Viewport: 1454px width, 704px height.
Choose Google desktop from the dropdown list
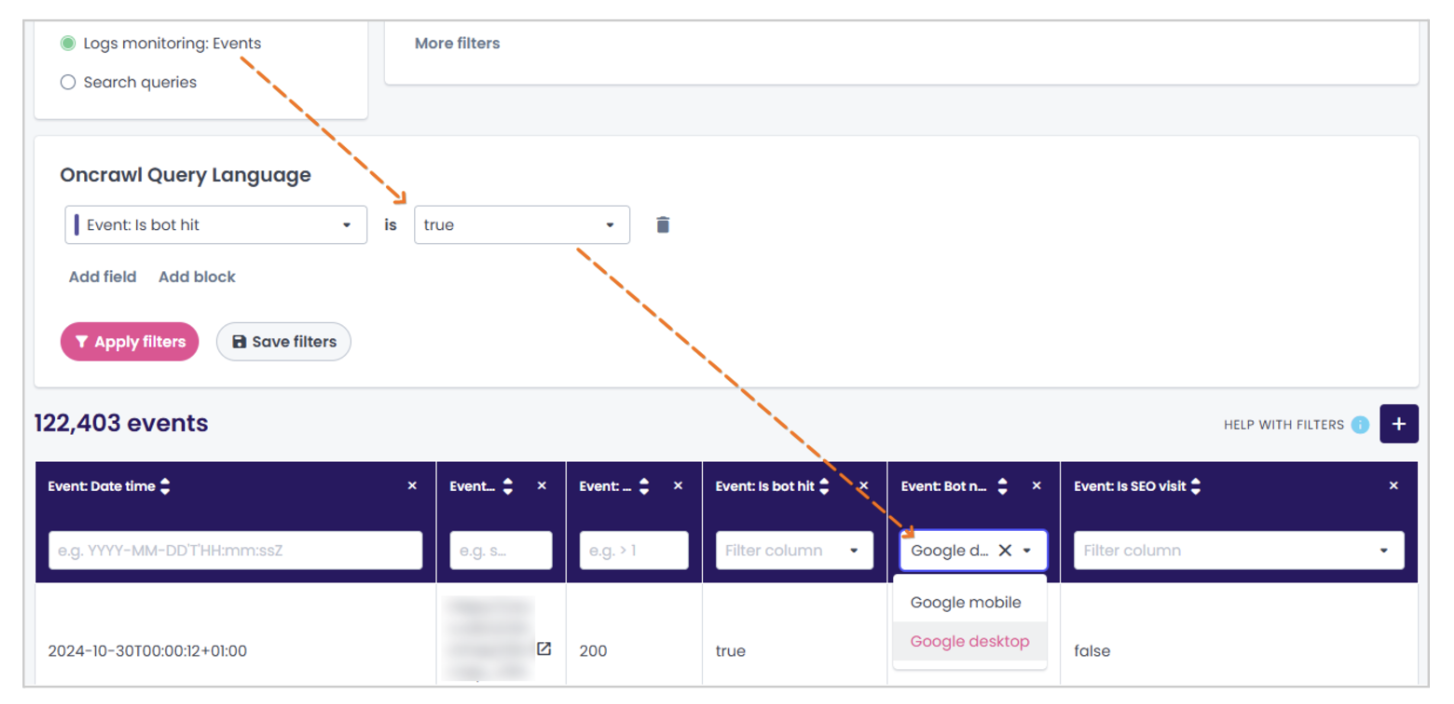click(x=970, y=642)
